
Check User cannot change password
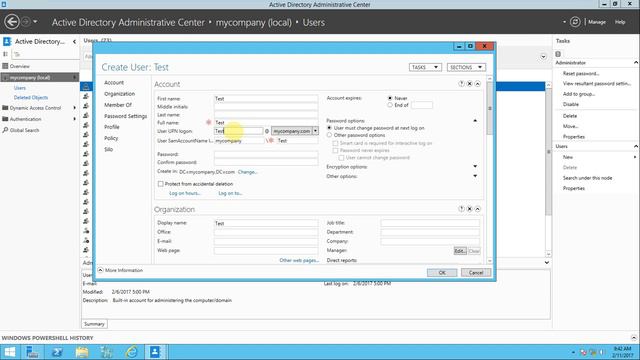click(x=342, y=158)
